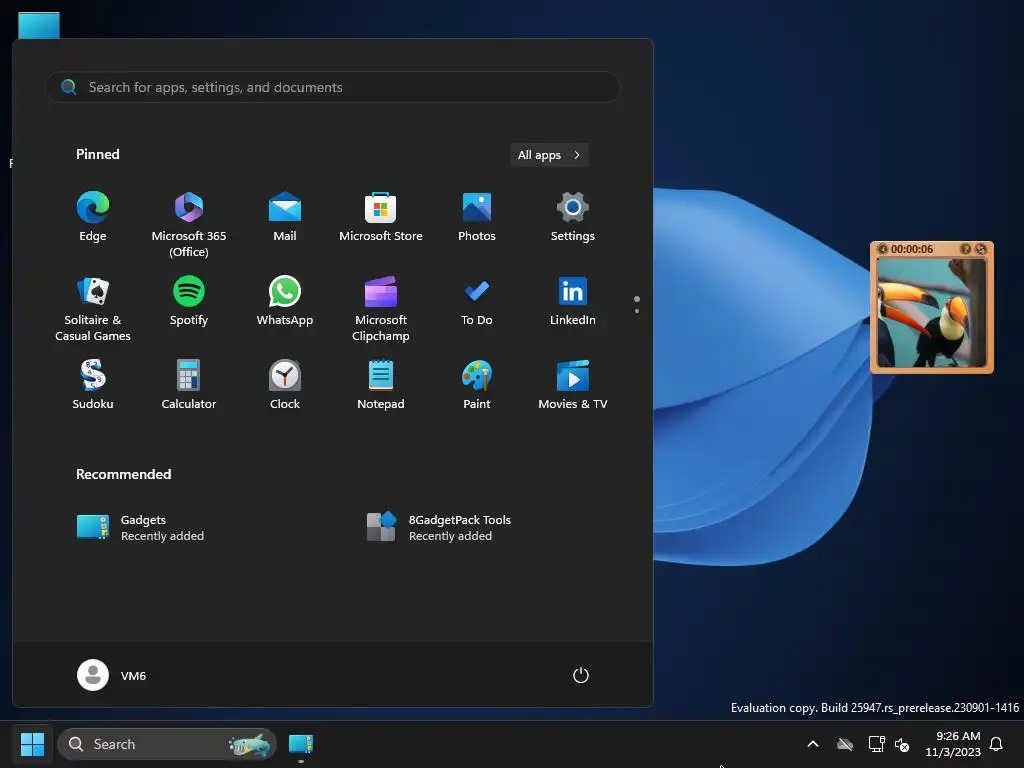Launch Movies & TV

(x=573, y=385)
